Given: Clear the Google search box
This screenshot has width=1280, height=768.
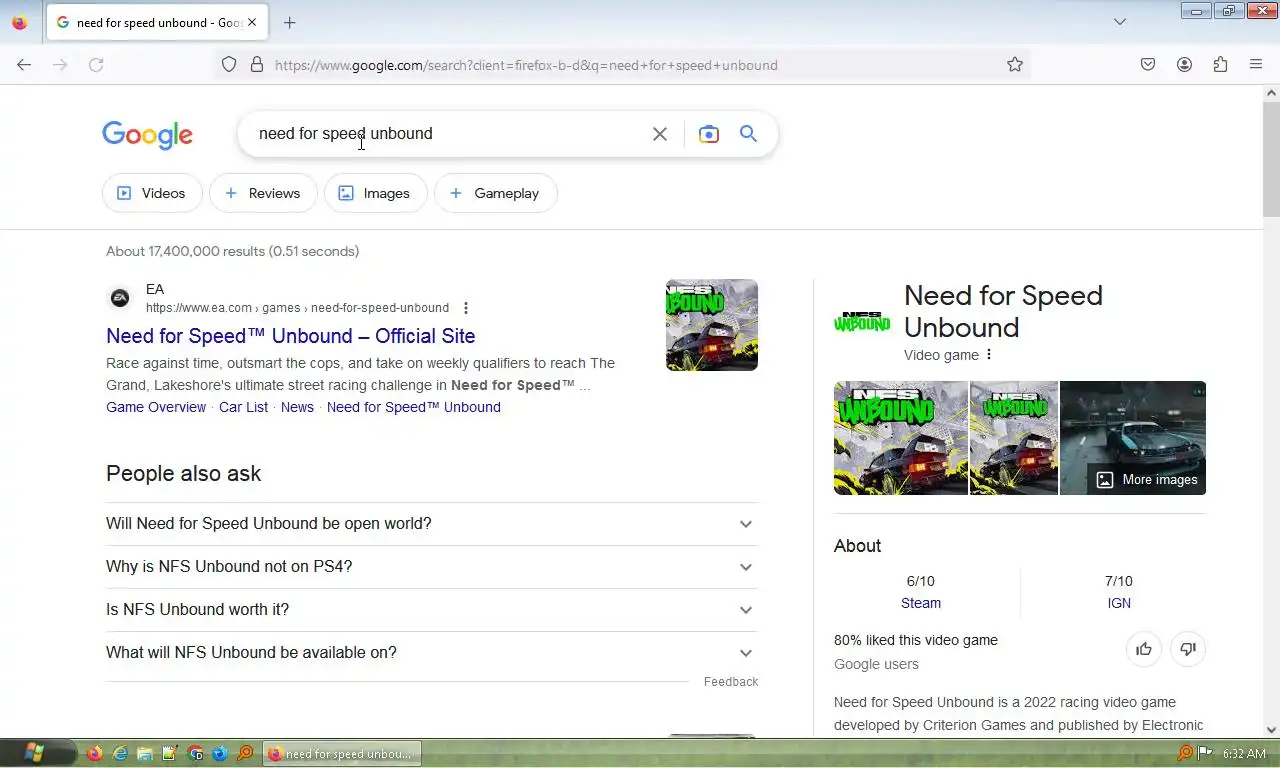Looking at the screenshot, I should click(x=660, y=134).
